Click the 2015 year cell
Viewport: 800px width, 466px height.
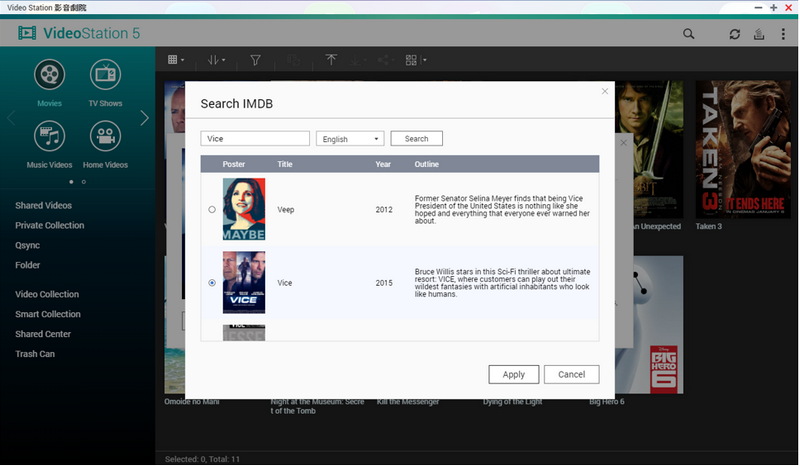(x=384, y=283)
